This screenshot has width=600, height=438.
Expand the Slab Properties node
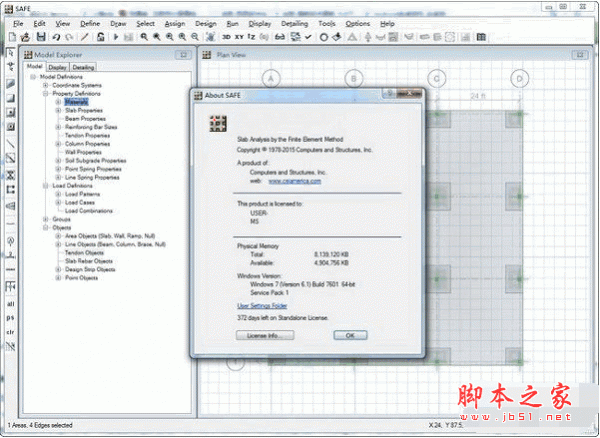coord(58,110)
